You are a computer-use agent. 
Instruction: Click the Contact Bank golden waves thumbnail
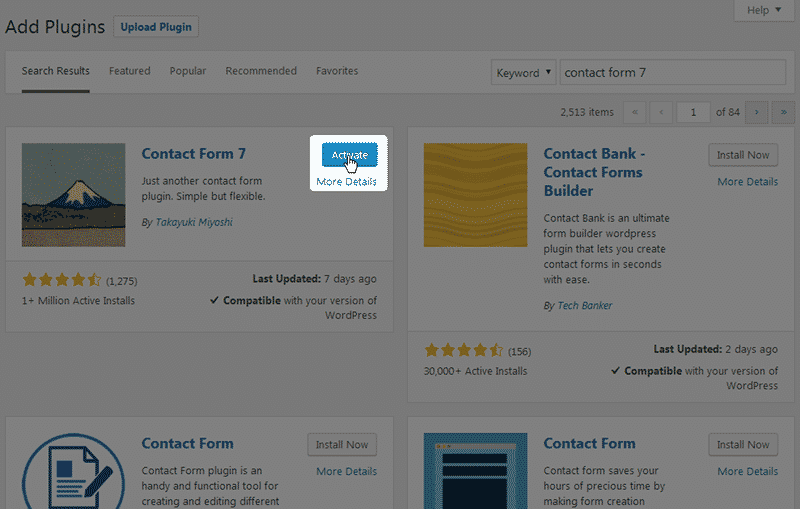476,195
